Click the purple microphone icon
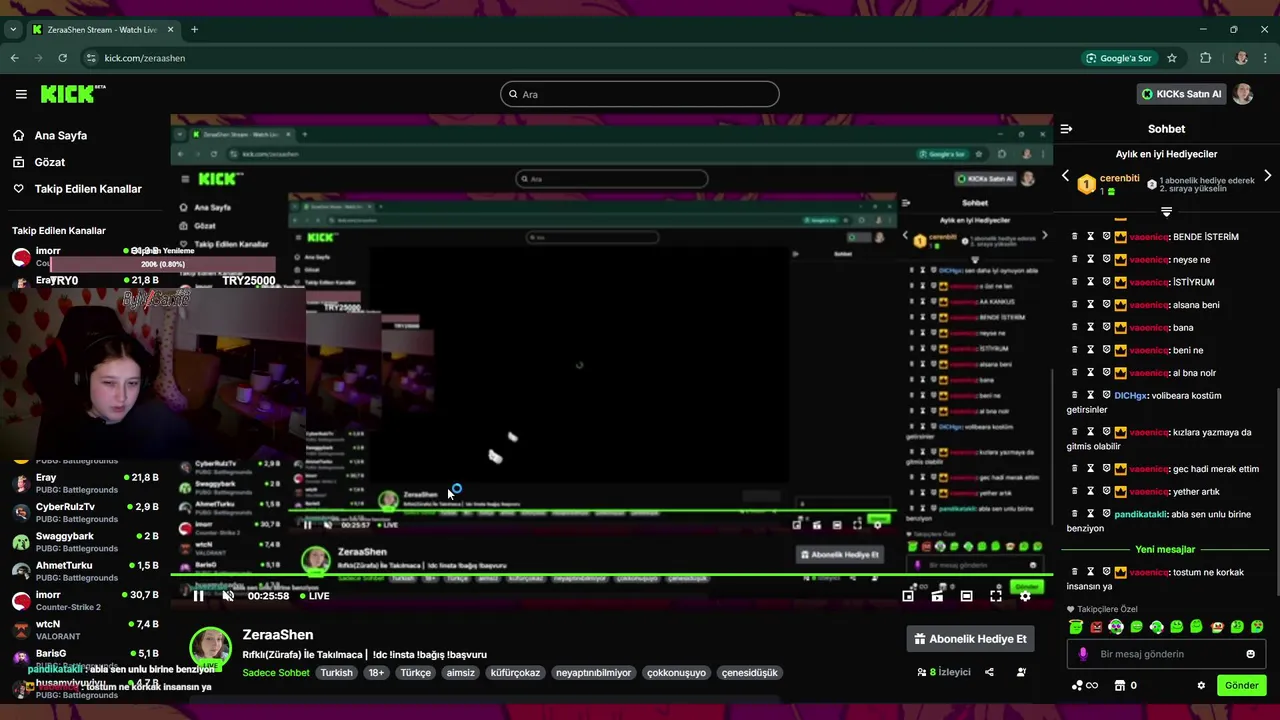Screen dimensions: 1280x720 [x=1082, y=654]
